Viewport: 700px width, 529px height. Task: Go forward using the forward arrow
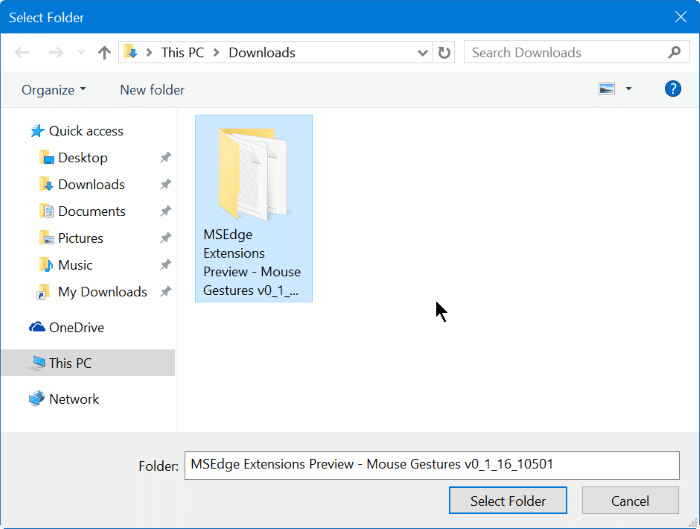click(x=55, y=53)
